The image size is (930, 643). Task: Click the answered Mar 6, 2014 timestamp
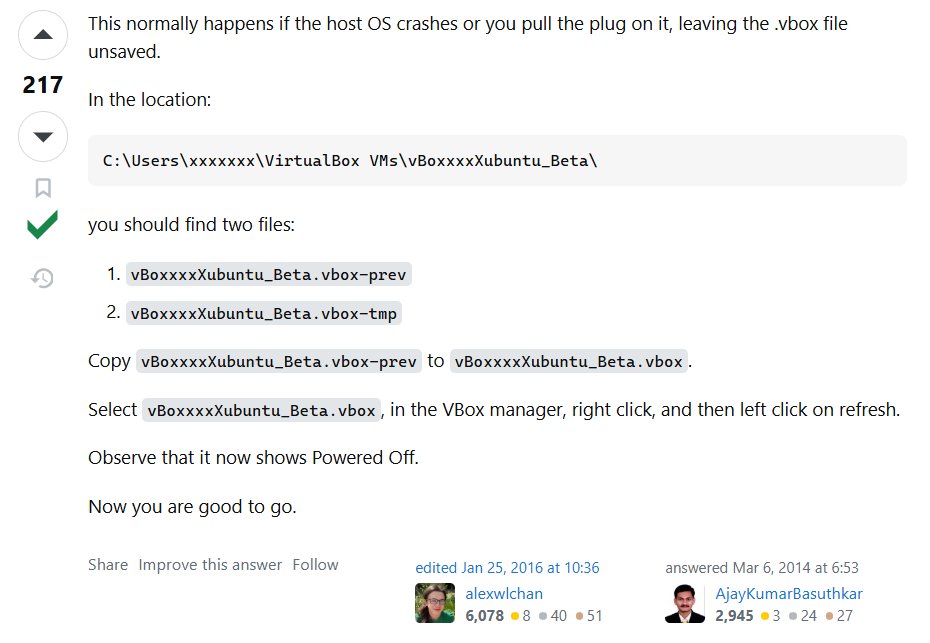coord(762,568)
